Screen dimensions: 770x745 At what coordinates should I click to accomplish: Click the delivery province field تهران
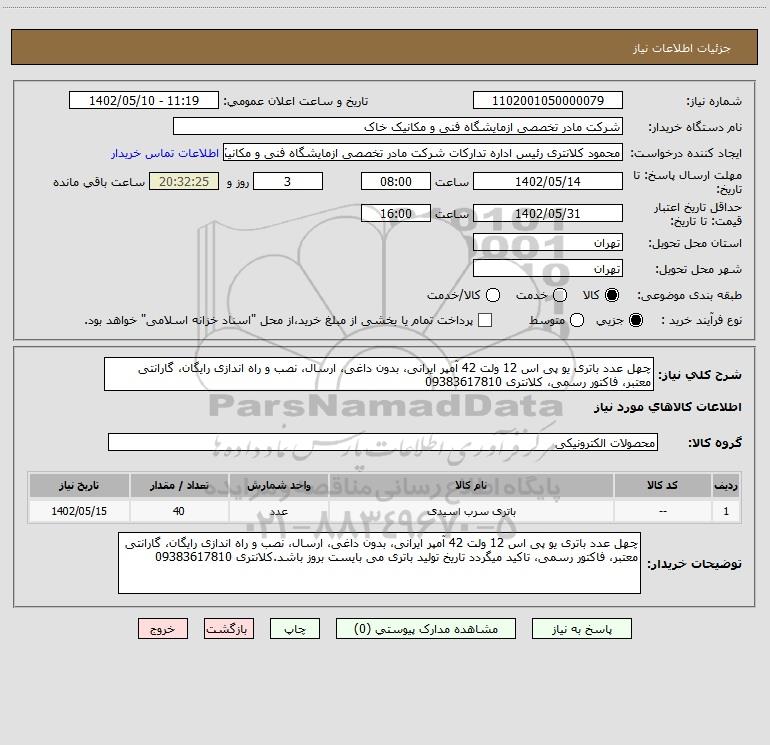point(548,242)
